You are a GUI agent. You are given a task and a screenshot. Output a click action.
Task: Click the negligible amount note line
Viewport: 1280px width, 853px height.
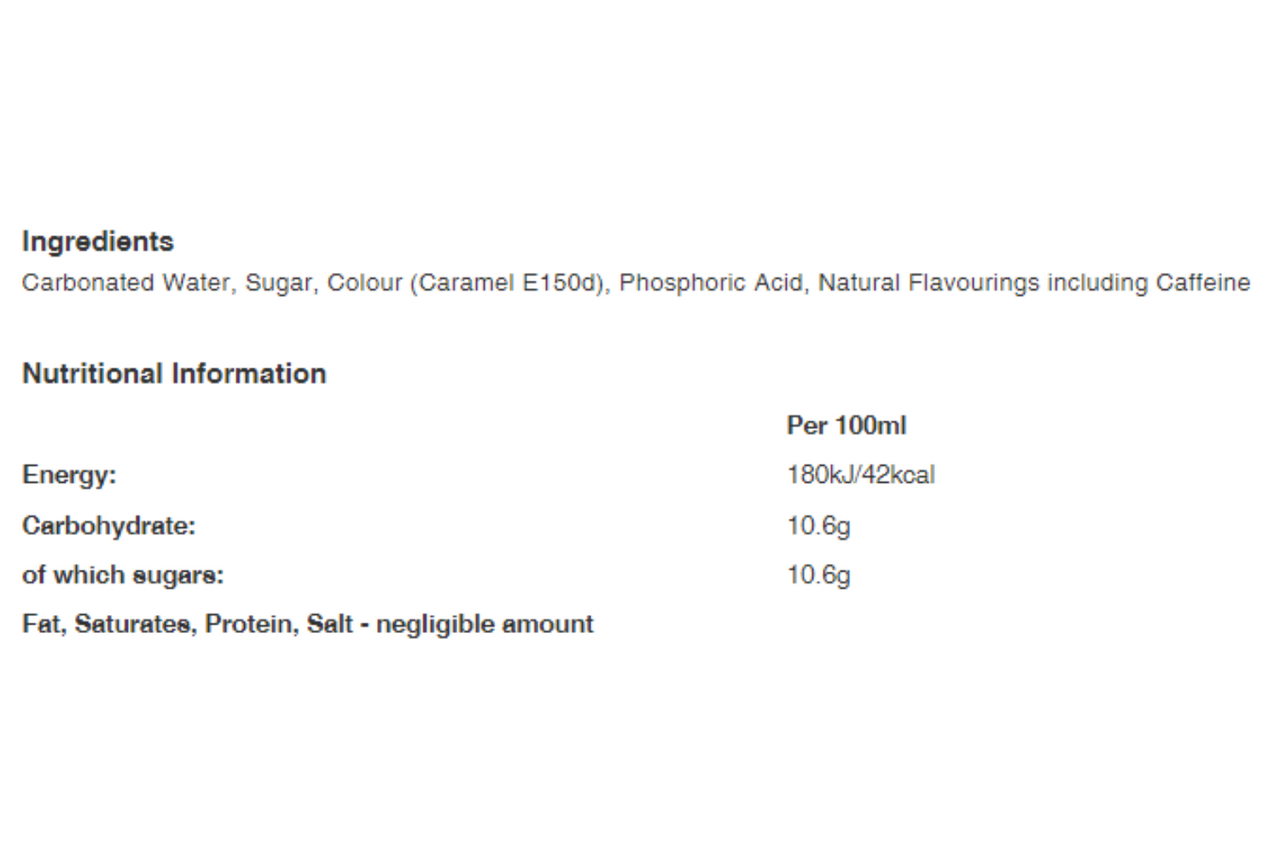coord(308,625)
